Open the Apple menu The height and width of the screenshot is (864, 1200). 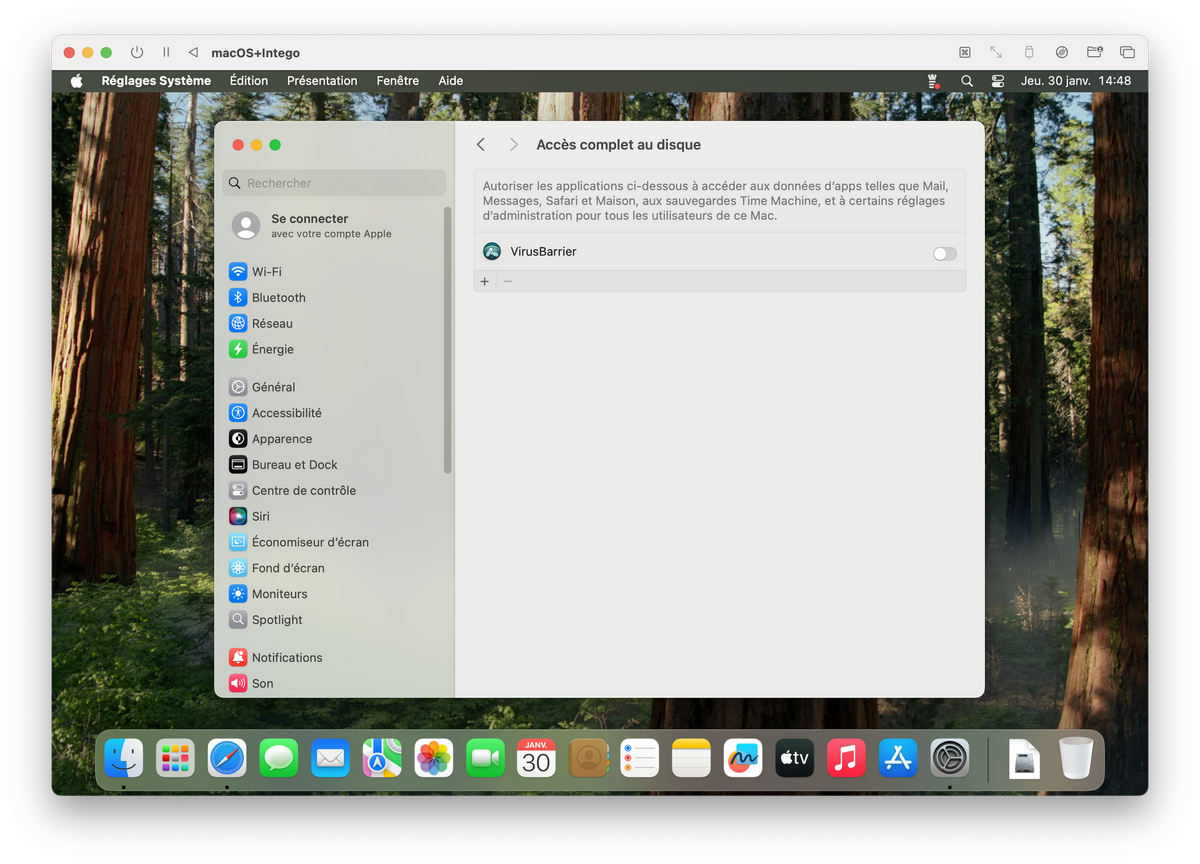[77, 81]
